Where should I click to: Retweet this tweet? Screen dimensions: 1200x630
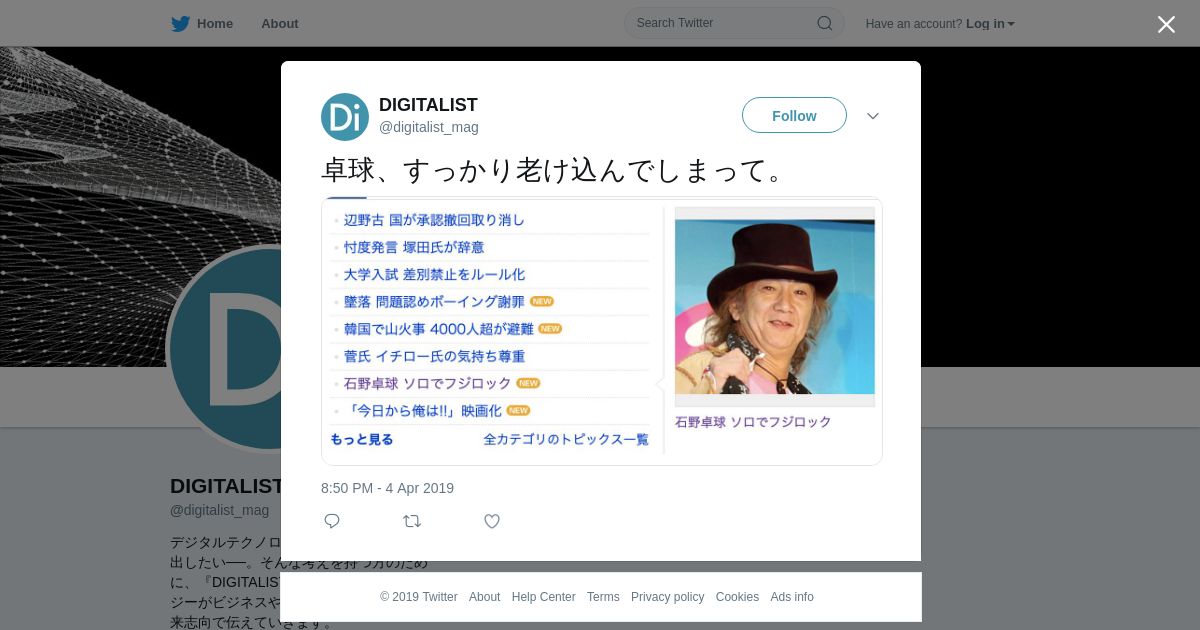pyautogui.click(x=412, y=521)
